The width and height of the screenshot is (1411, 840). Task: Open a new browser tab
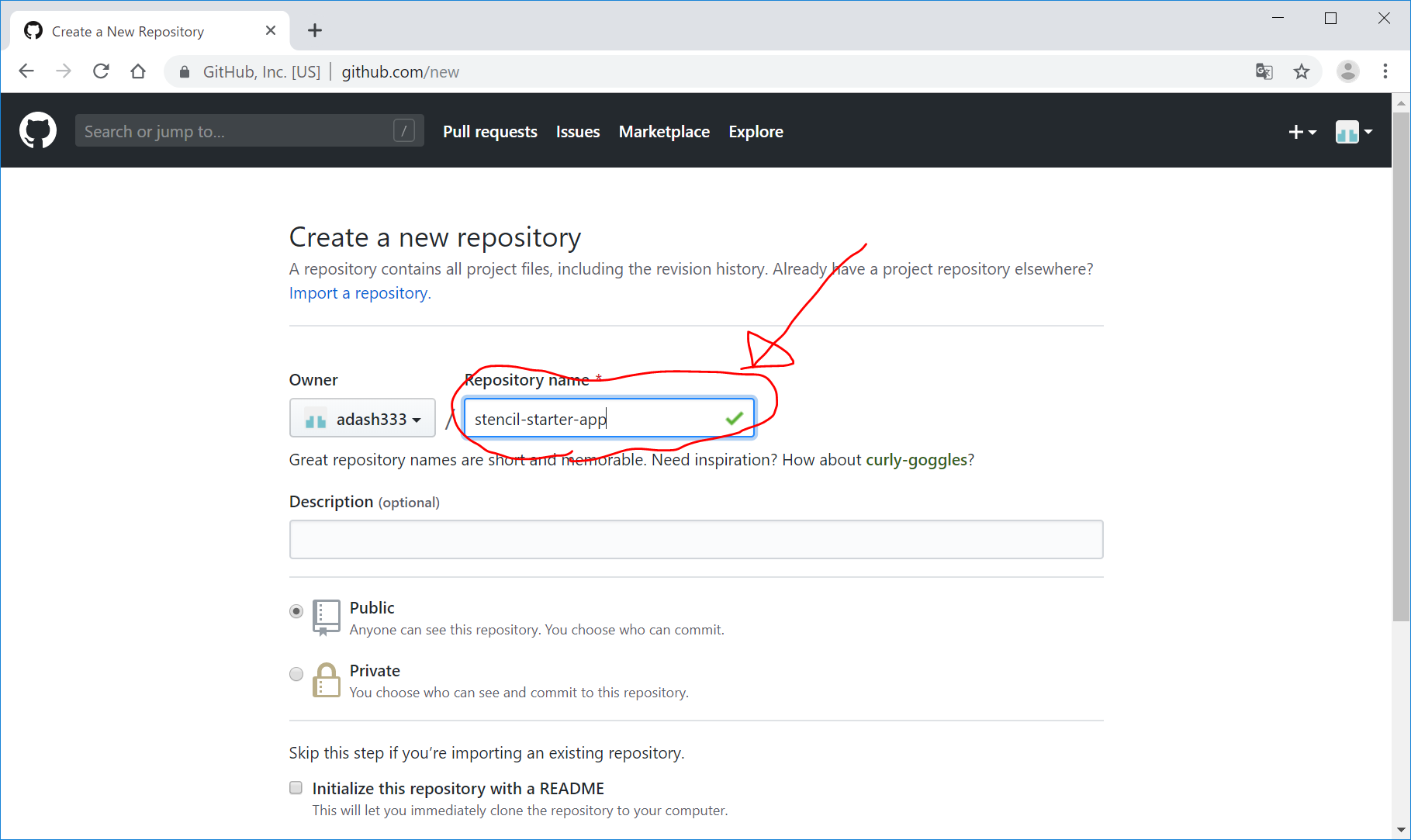pos(314,30)
